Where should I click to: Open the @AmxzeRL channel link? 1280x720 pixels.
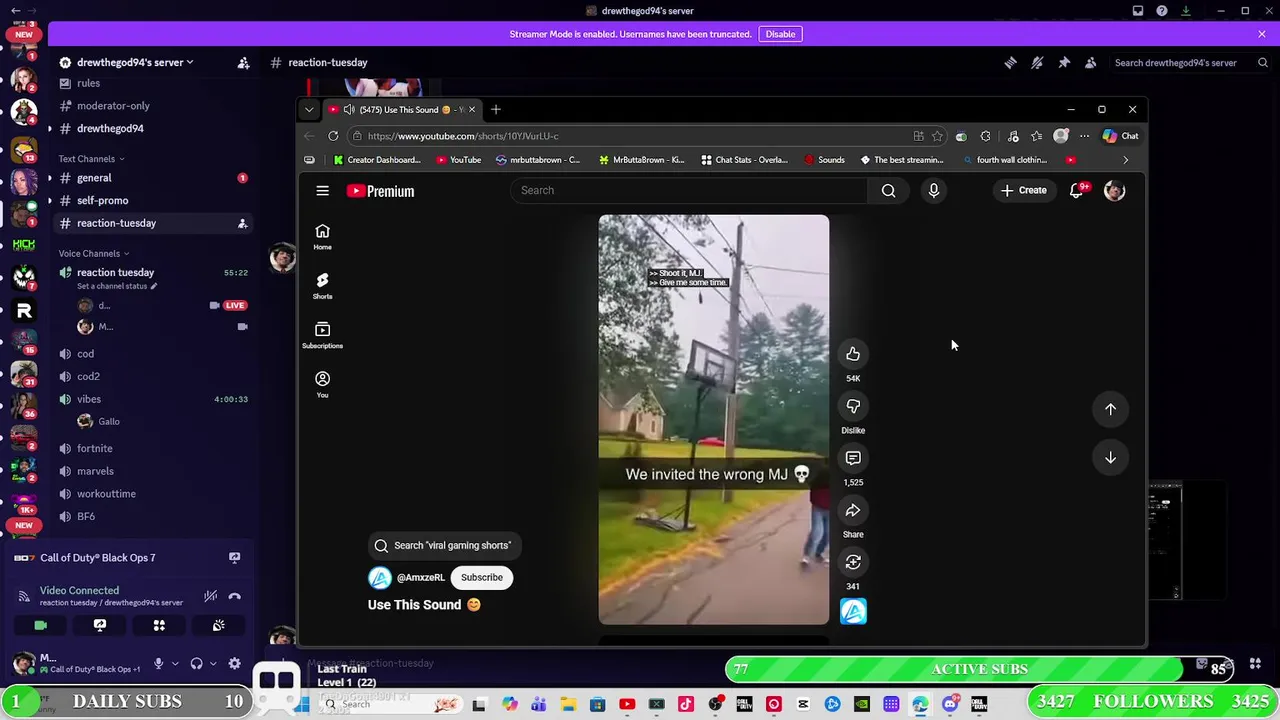[420, 577]
